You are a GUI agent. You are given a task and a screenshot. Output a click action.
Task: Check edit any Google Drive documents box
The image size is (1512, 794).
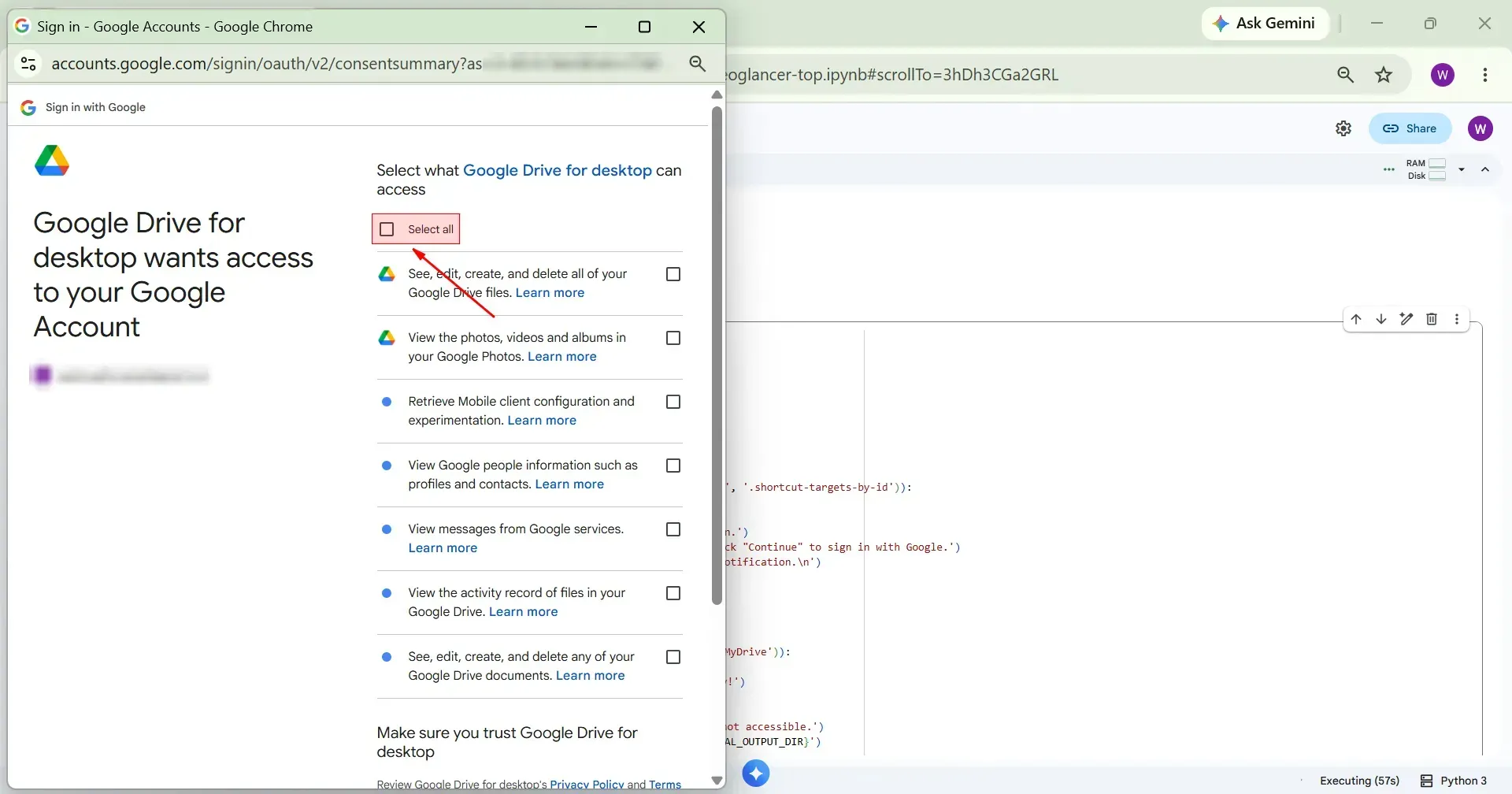point(673,657)
